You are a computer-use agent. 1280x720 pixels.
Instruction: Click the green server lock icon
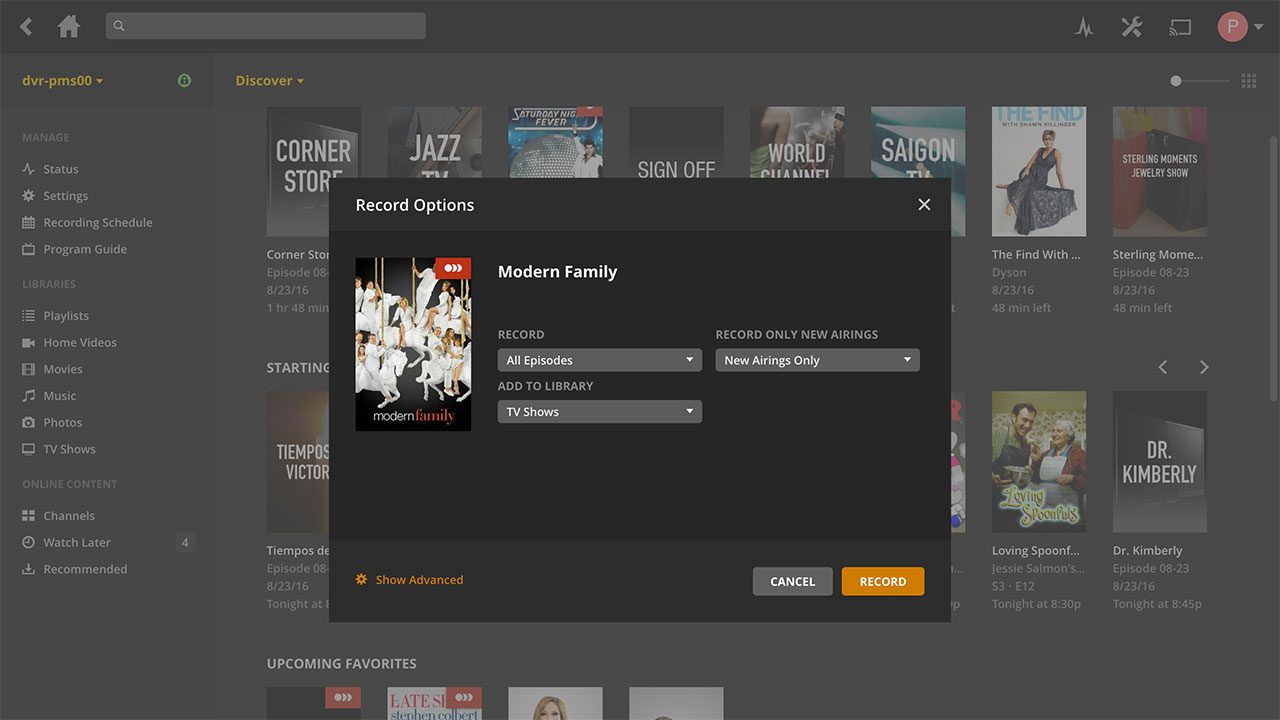184,80
